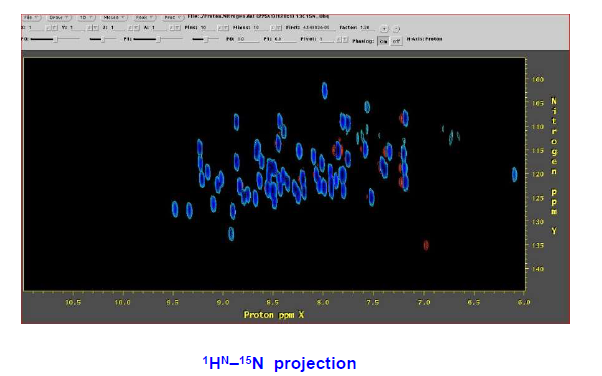
Task: Click the minus button beside Factor
Action: tap(397, 29)
